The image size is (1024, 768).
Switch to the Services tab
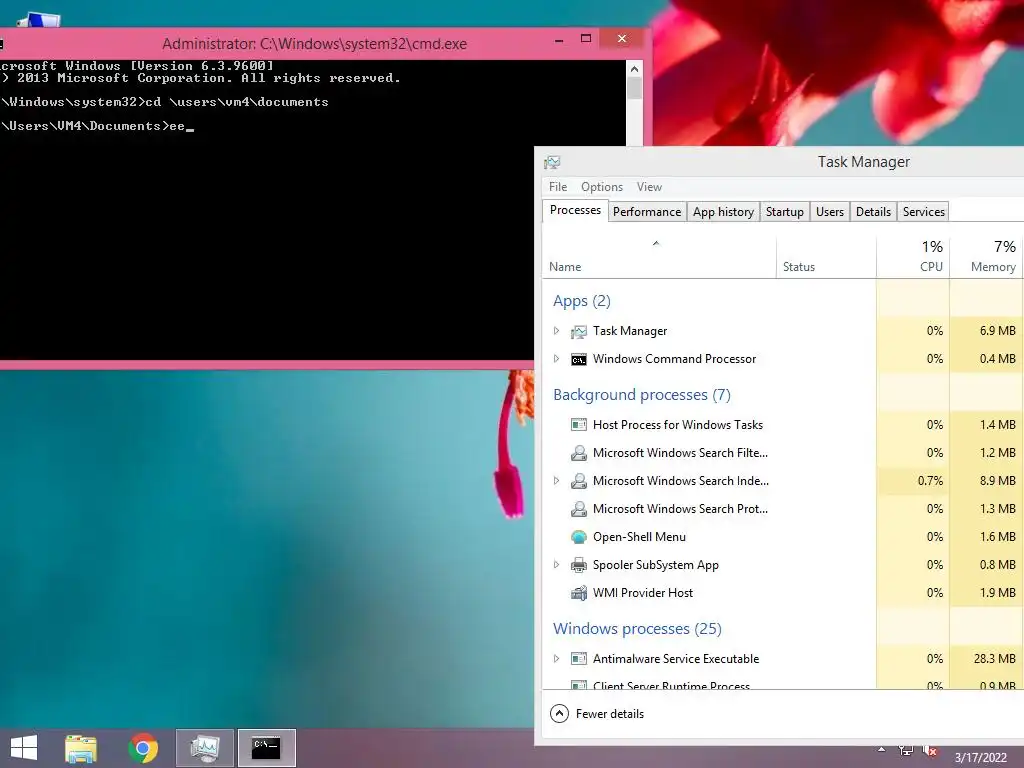923,212
